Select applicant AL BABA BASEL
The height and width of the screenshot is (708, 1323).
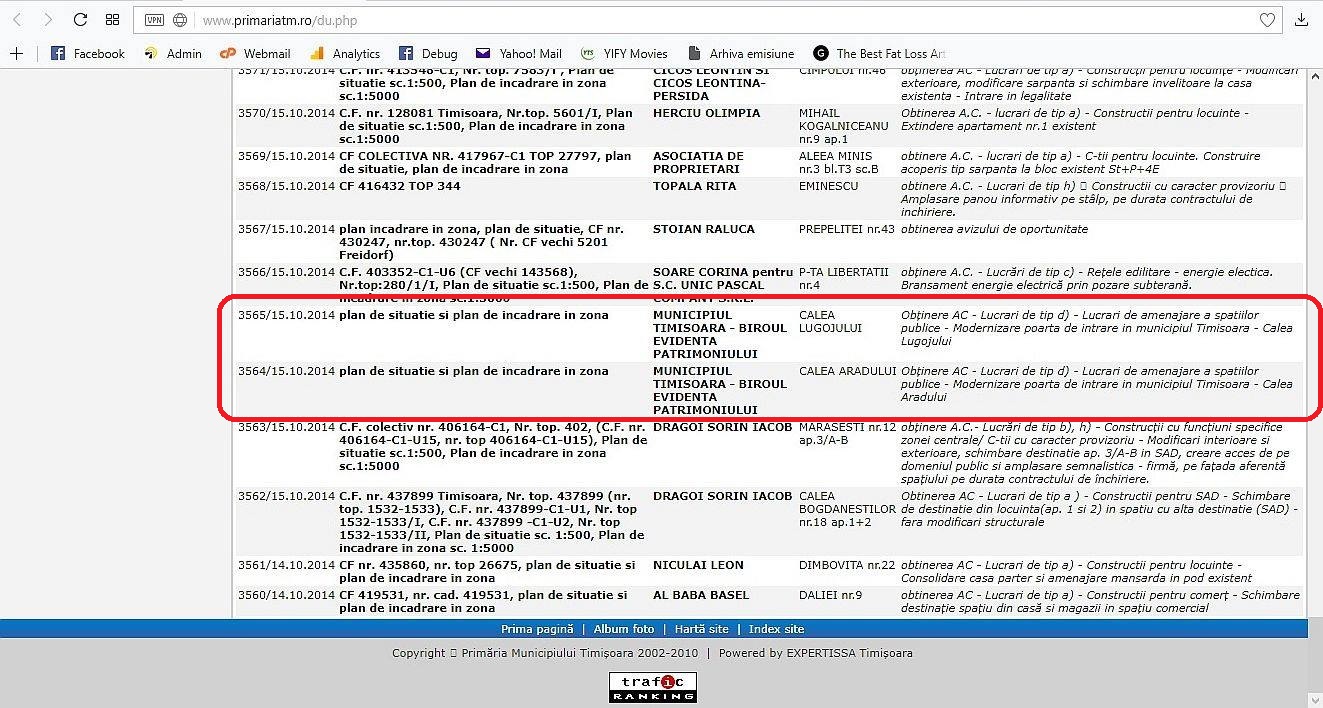point(701,595)
